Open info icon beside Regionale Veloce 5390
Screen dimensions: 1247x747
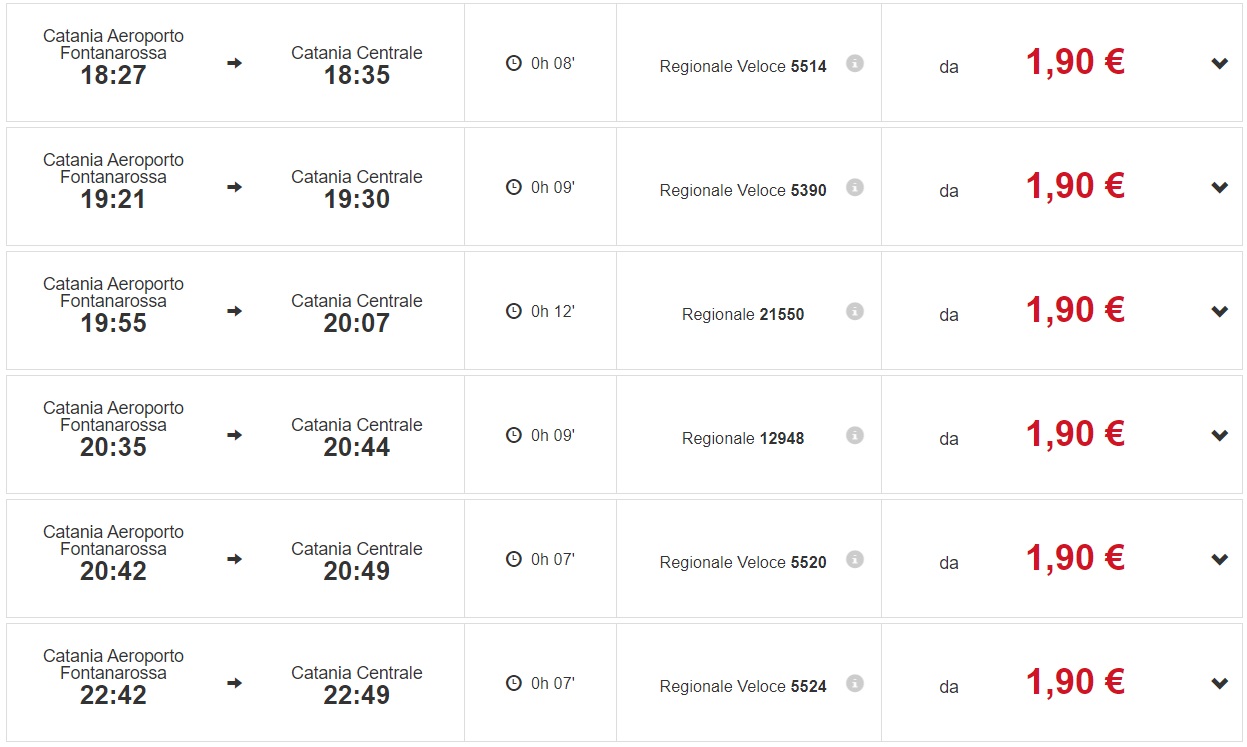854,187
